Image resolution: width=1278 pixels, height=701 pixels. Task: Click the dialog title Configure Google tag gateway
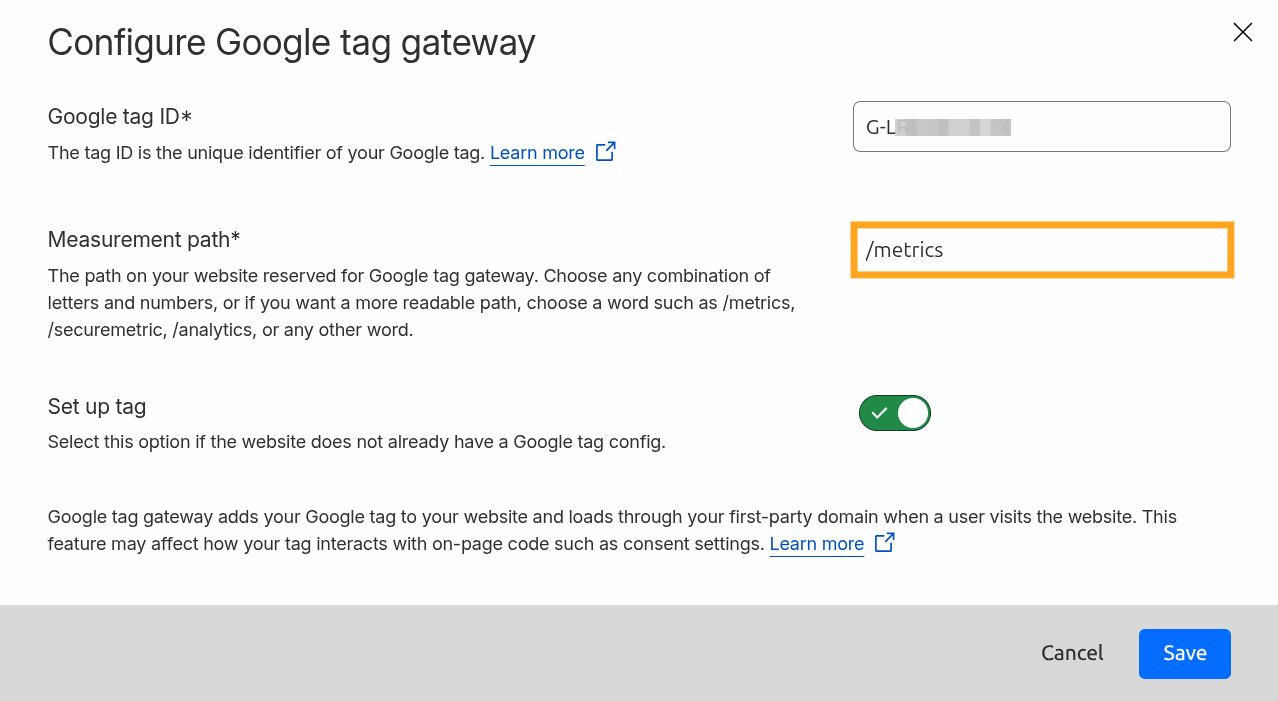pyautogui.click(x=291, y=43)
